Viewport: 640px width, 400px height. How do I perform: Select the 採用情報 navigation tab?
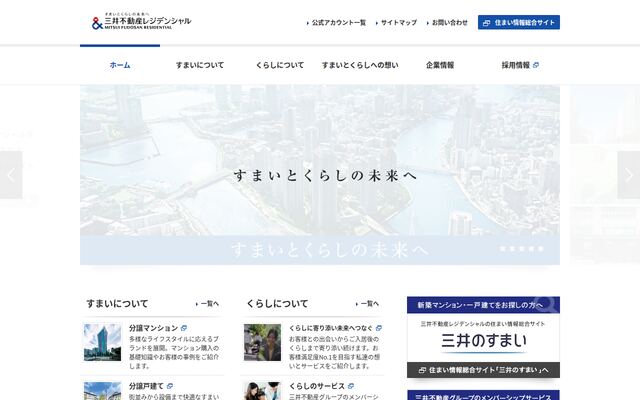point(520,65)
